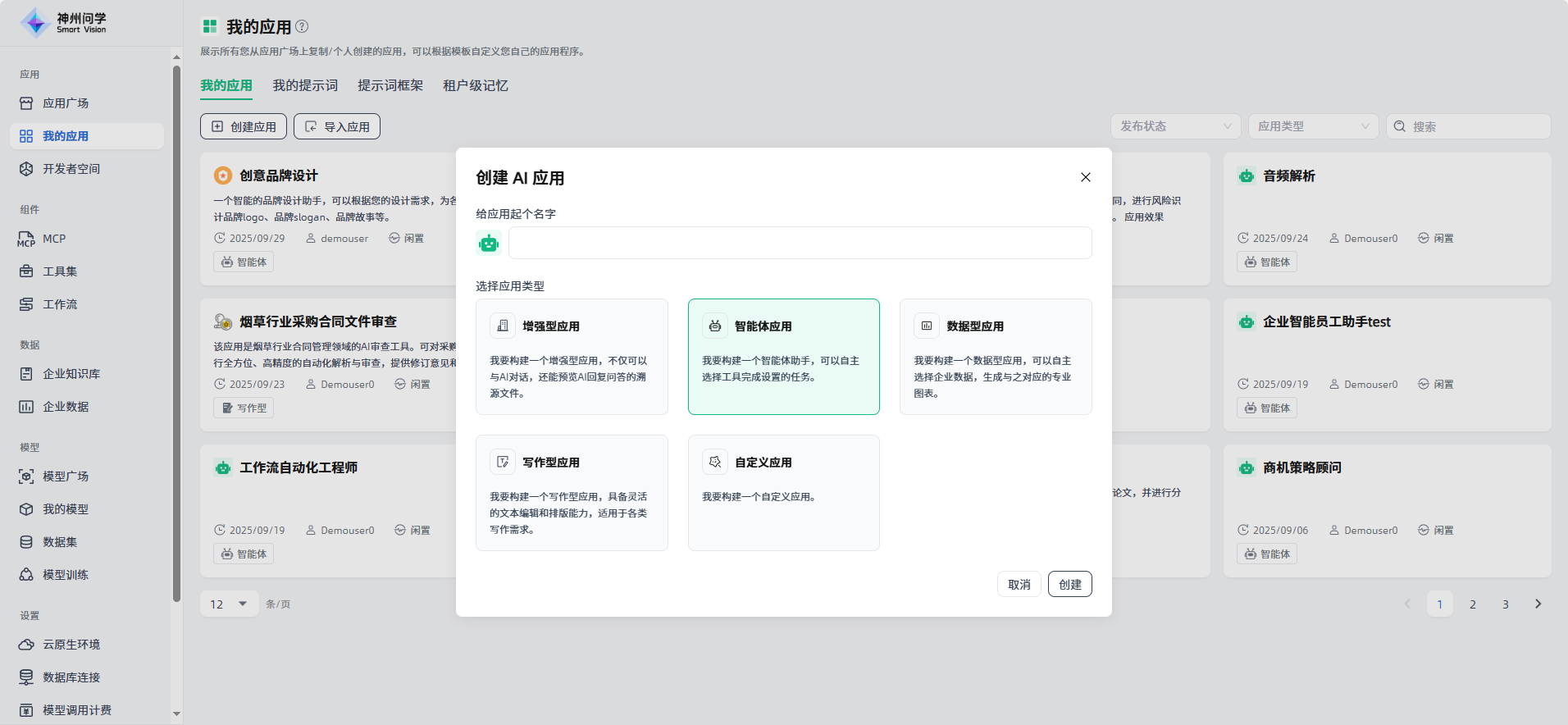Switch to the 我的提示词 tab
Viewport: 1568px width, 725px height.
pyautogui.click(x=305, y=85)
